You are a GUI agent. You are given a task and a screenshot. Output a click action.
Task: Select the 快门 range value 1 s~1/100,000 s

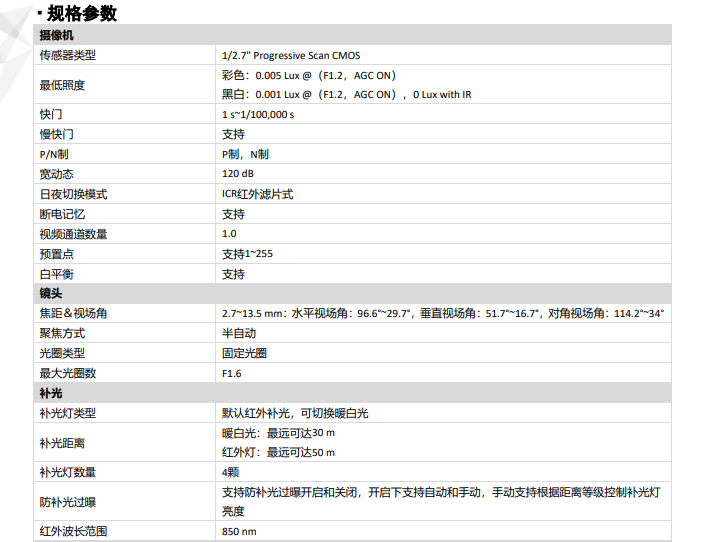(258, 115)
